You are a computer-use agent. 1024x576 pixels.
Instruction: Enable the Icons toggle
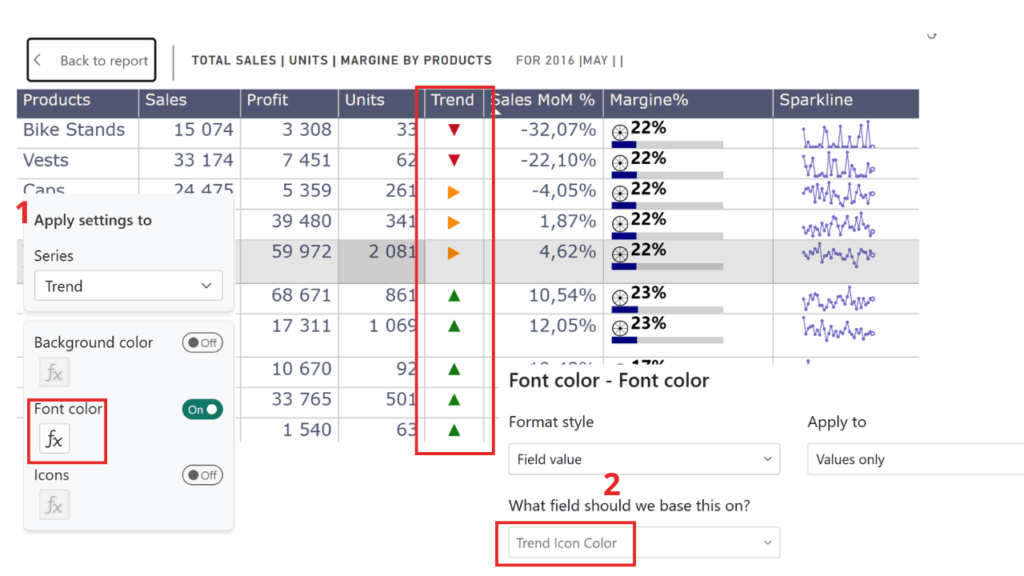[202, 475]
